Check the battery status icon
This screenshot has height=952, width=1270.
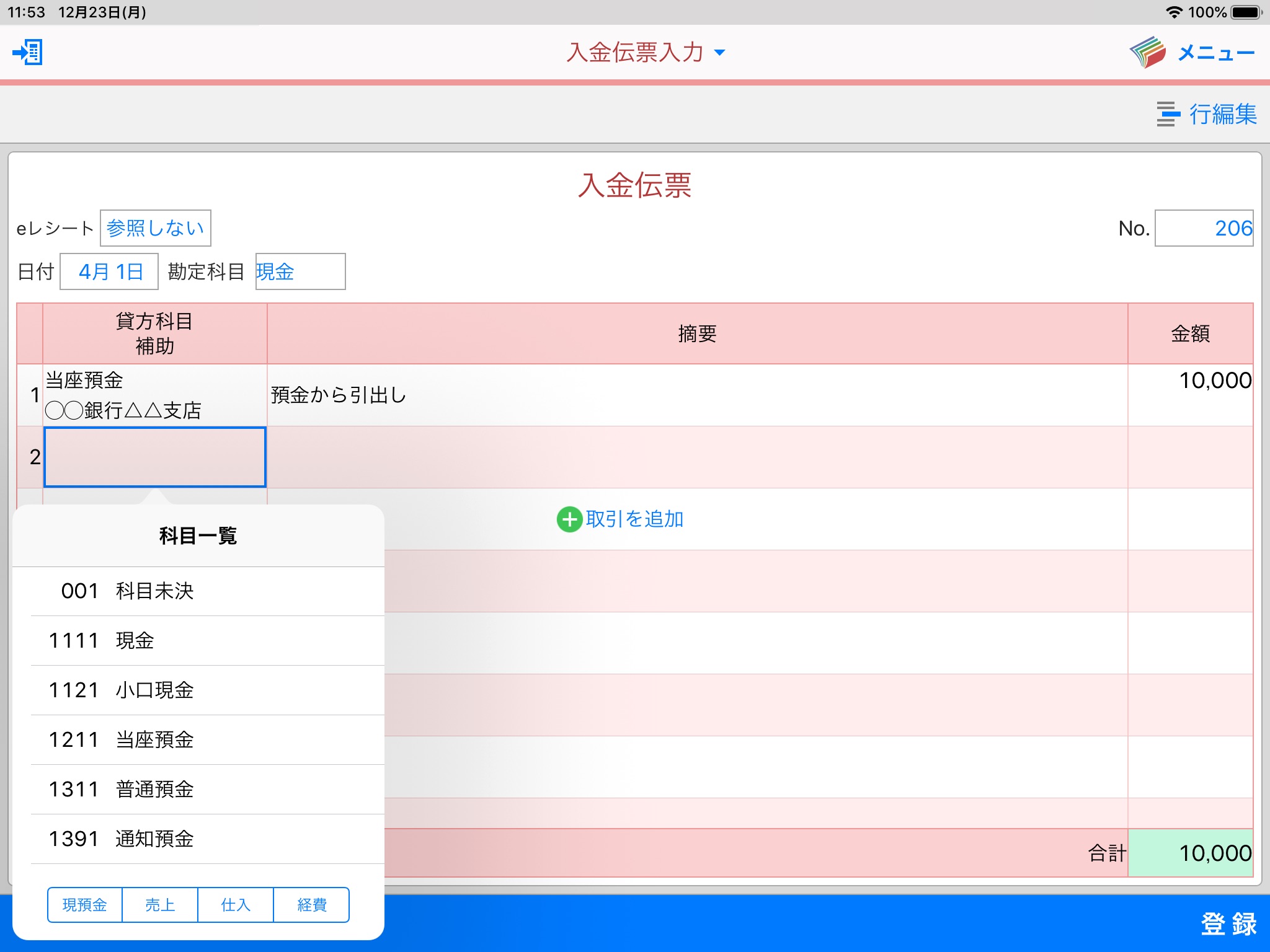pyautogui.click(x=1246, y=12)
